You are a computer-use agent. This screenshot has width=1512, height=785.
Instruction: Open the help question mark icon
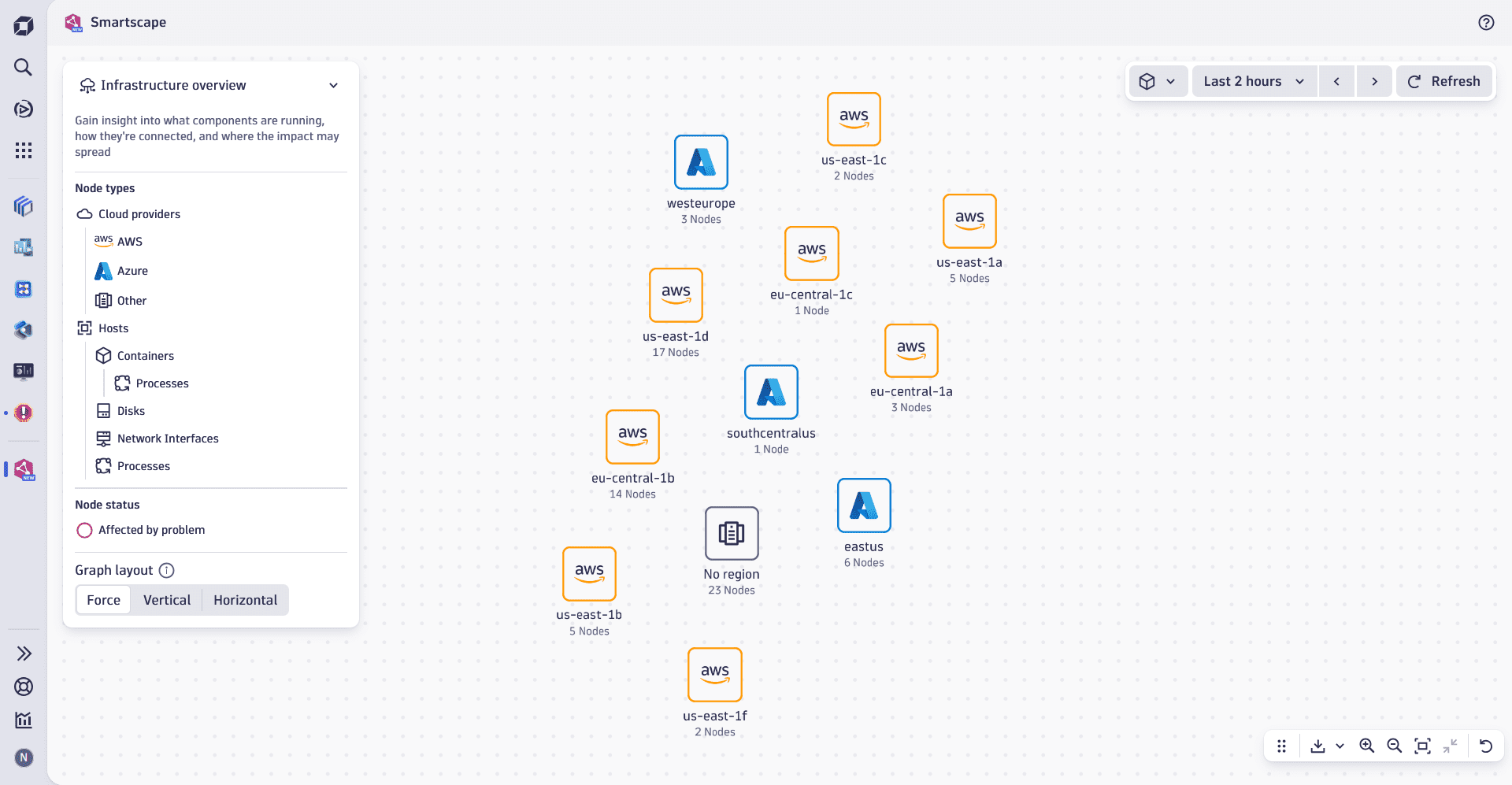[1486, 22]
